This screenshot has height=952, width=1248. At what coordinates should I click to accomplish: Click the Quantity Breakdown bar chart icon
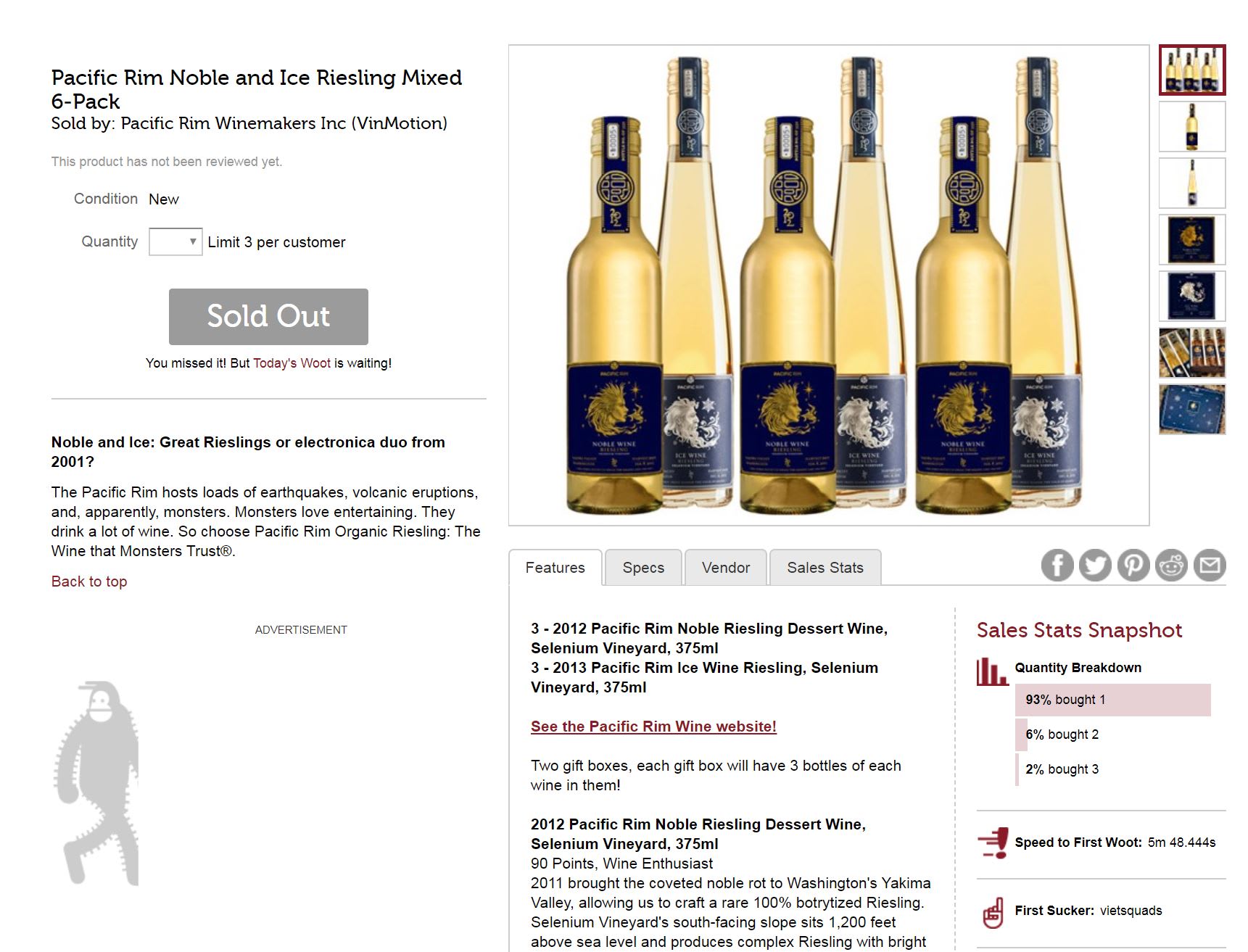992,671
